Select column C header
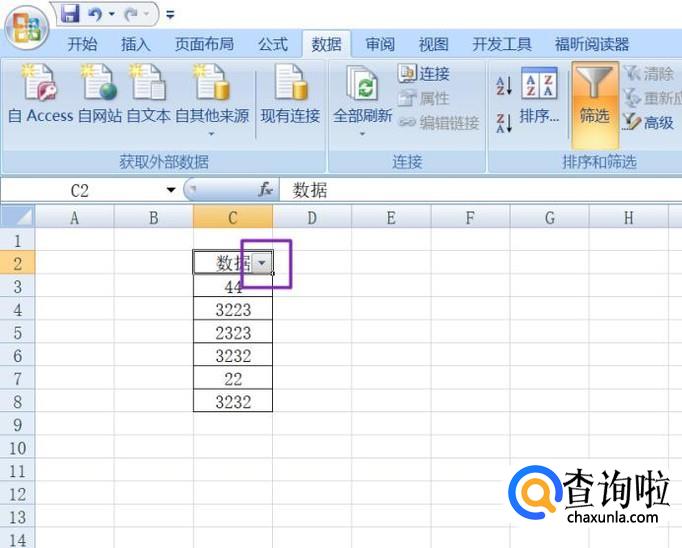 (x=233, y=217)
